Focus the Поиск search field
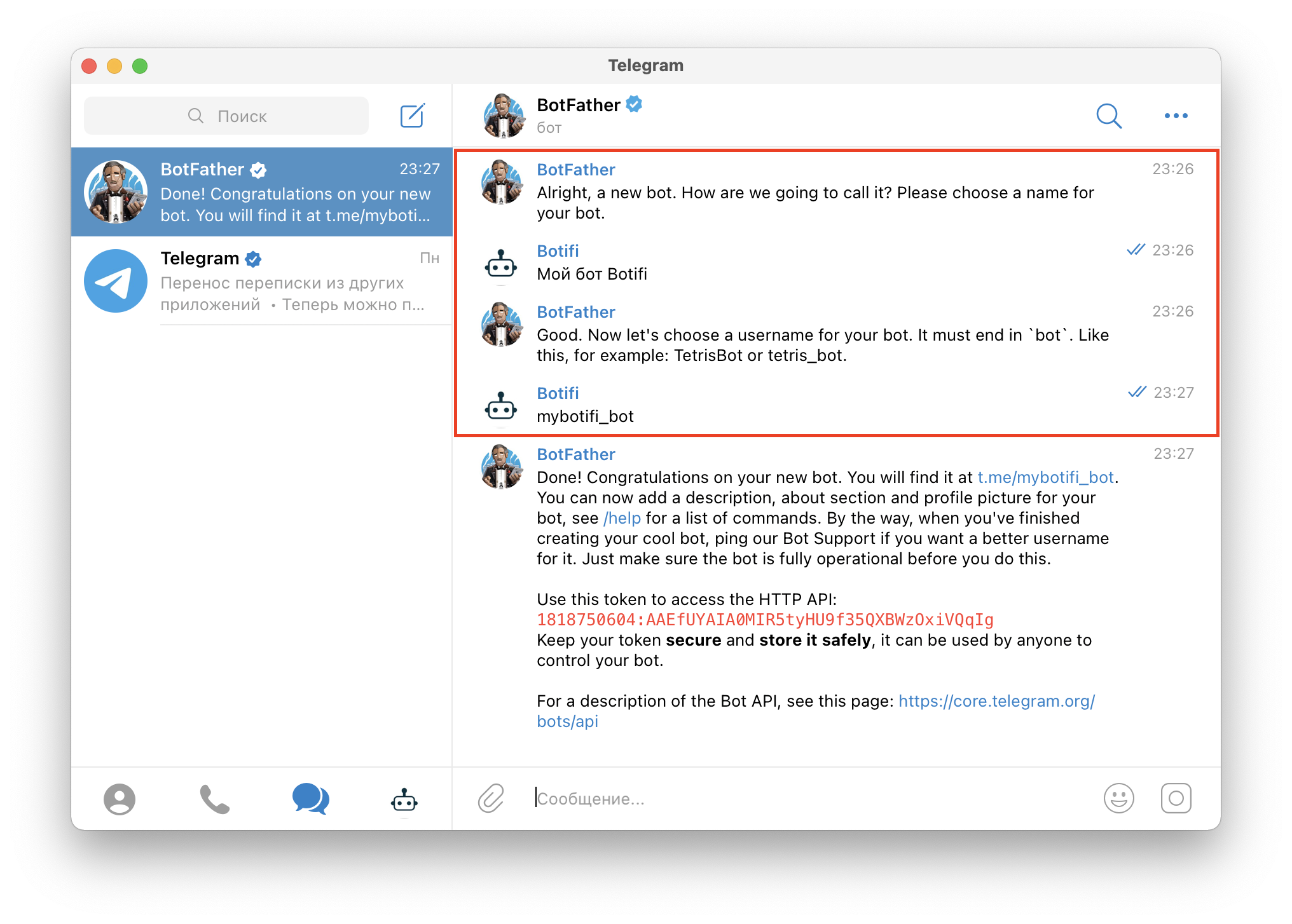This screenshot has width=1292, height=924. coord(226,116)
